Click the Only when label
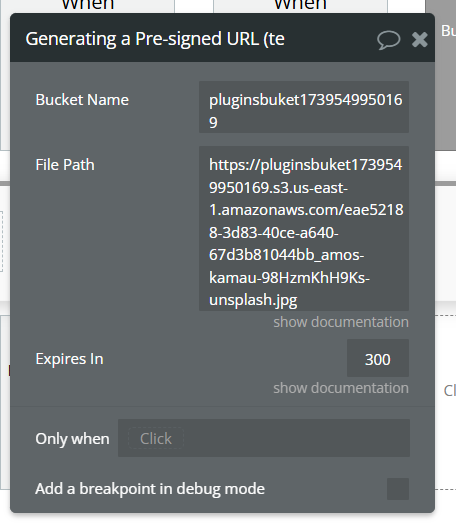The height and width of the screenshot is (526, 456). pos(72,439)
